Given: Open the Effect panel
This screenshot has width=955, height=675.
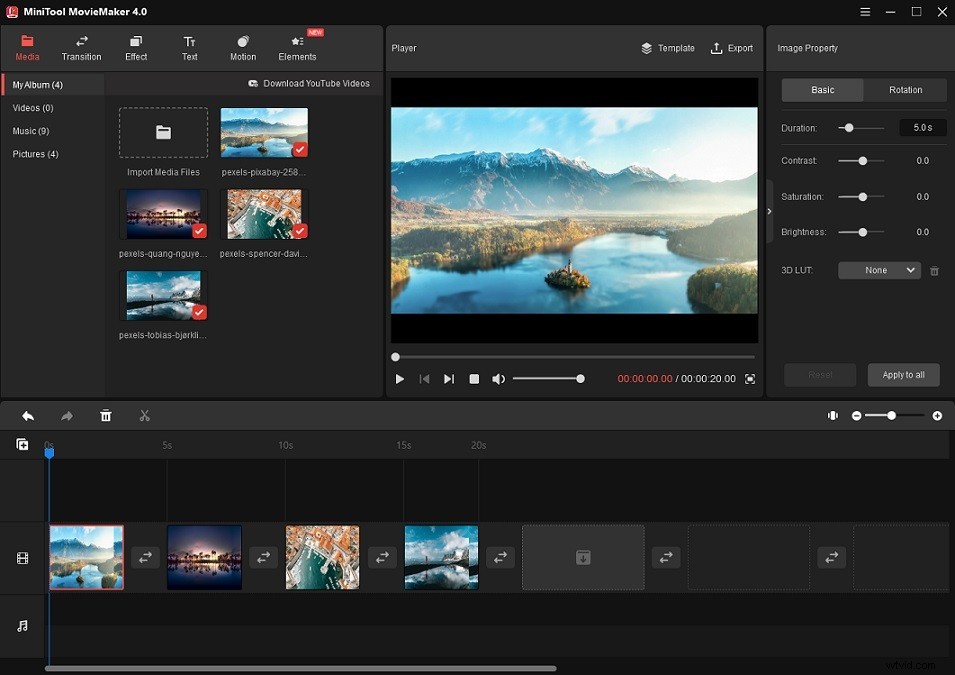Looking at the screenshot, I should point(135,47).
